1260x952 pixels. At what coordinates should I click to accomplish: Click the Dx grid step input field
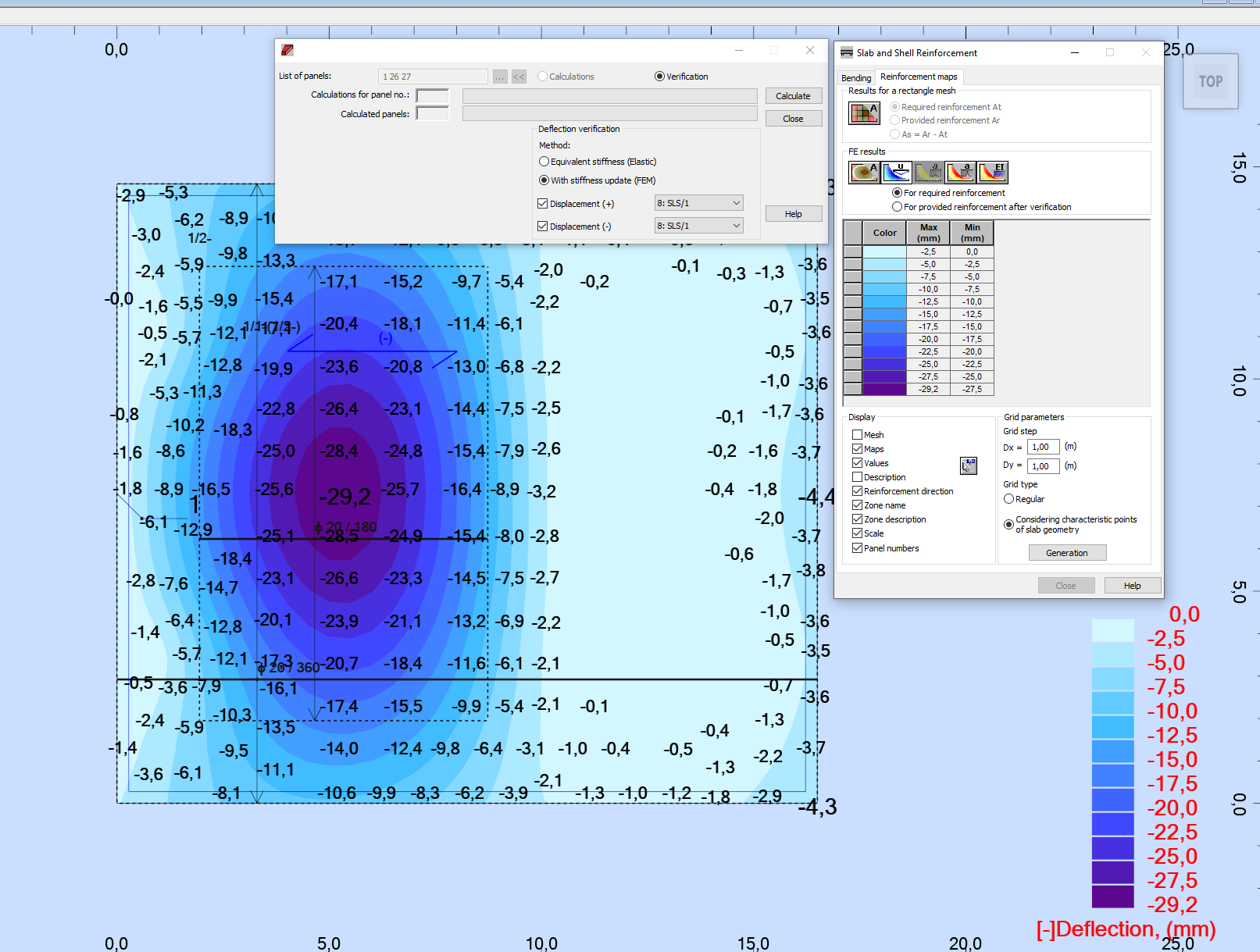(1043, 447)
